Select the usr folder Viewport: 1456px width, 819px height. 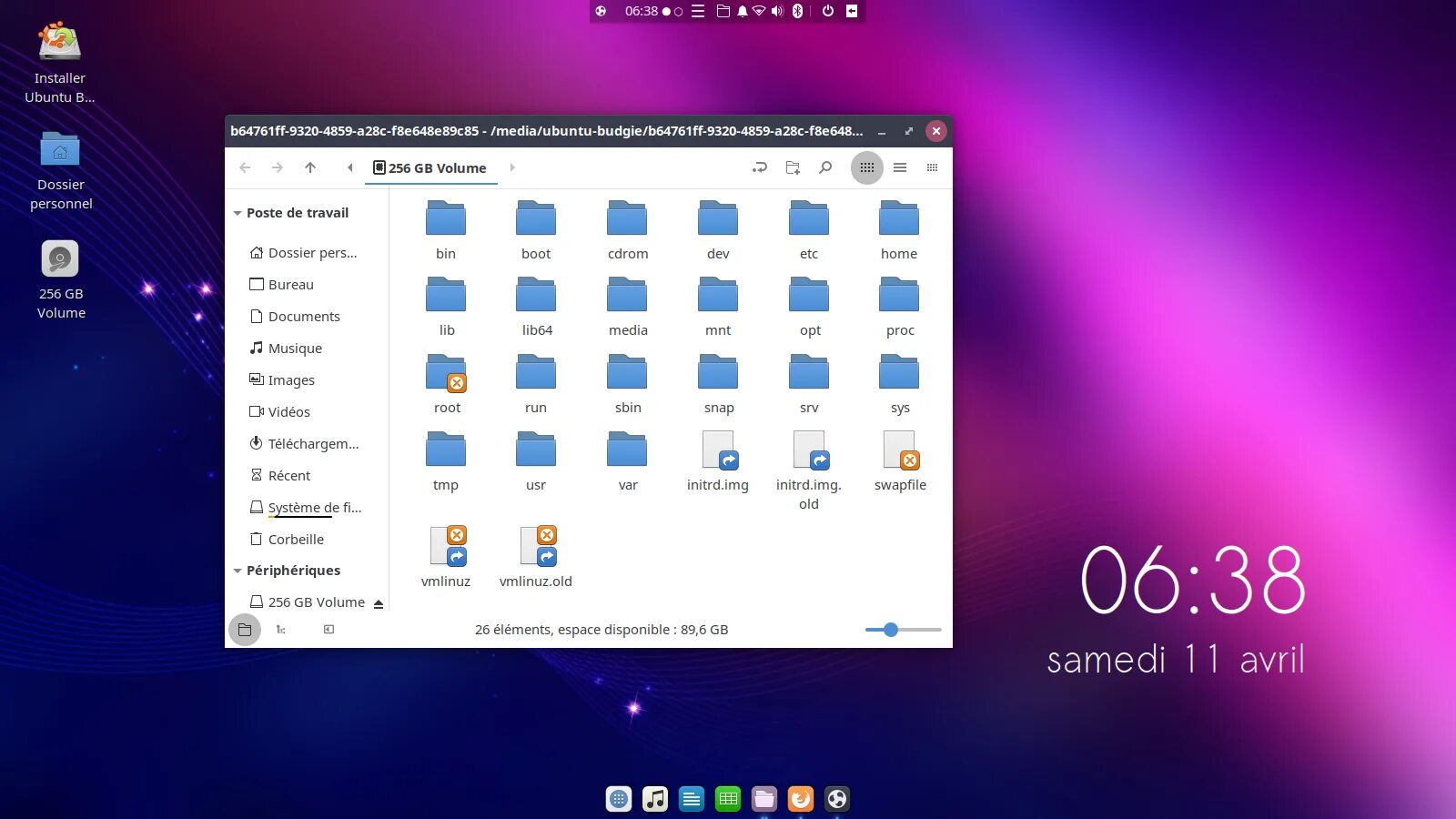point(536,462)
